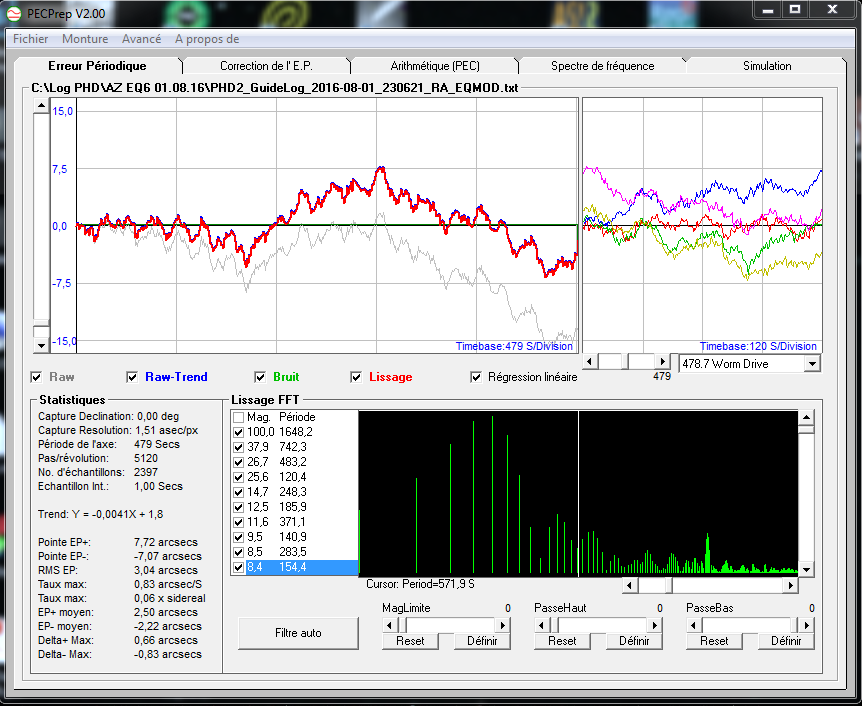Click the FFT spectrum vertical scroll down arrow

coord(806,569)
